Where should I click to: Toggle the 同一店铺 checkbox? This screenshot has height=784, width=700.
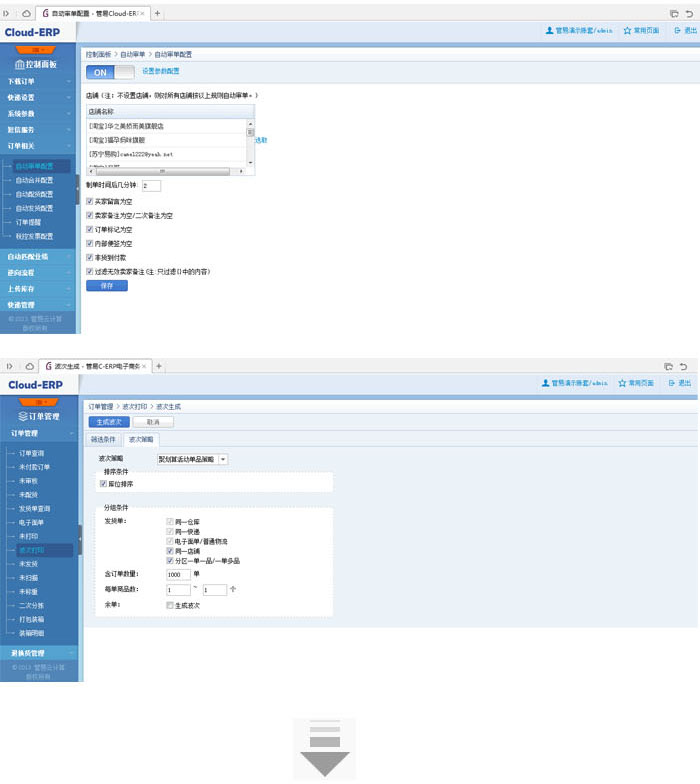[x=170, y=550]
